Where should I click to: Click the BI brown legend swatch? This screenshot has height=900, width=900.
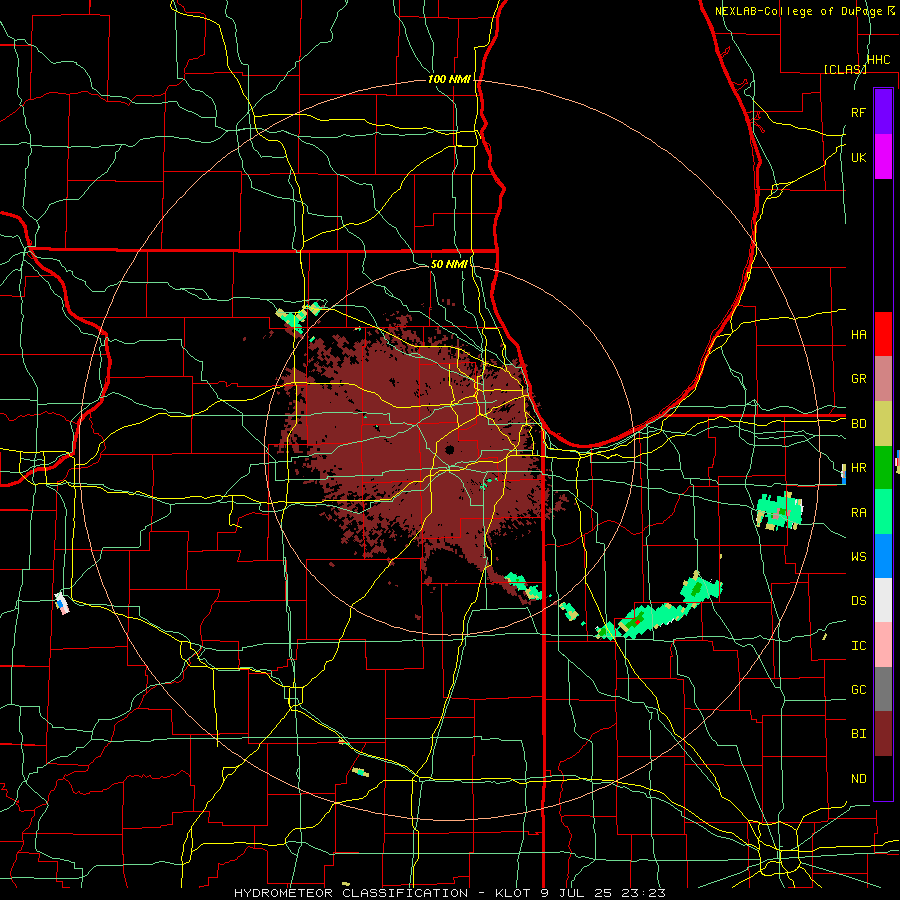[883, 734]
